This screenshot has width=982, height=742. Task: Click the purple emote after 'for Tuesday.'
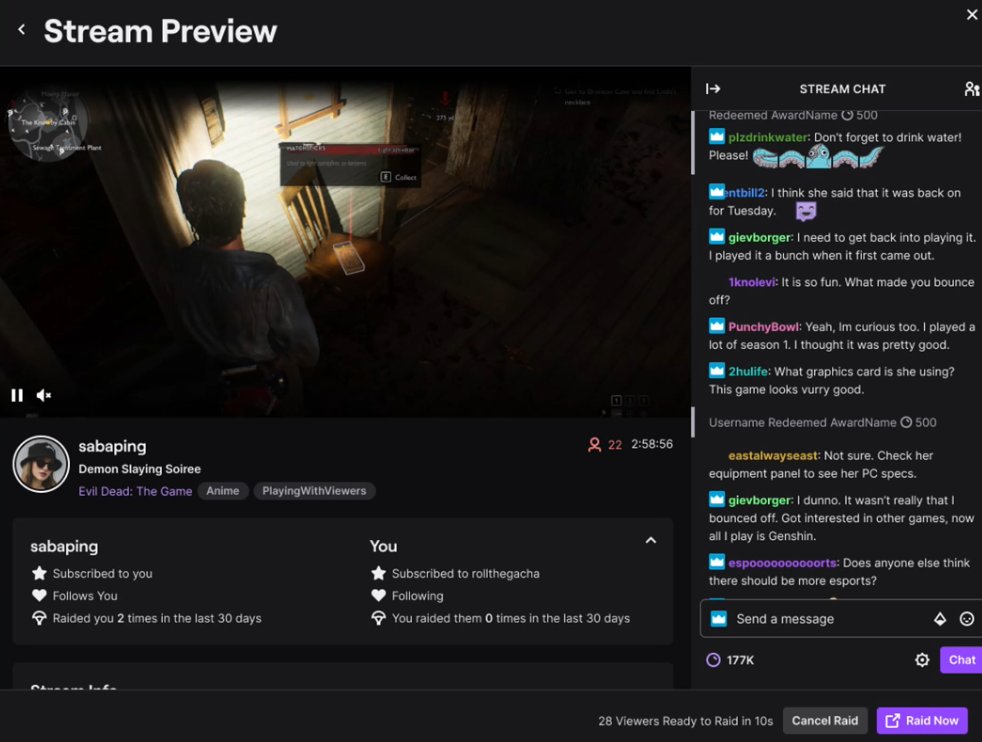coord(806,211)
